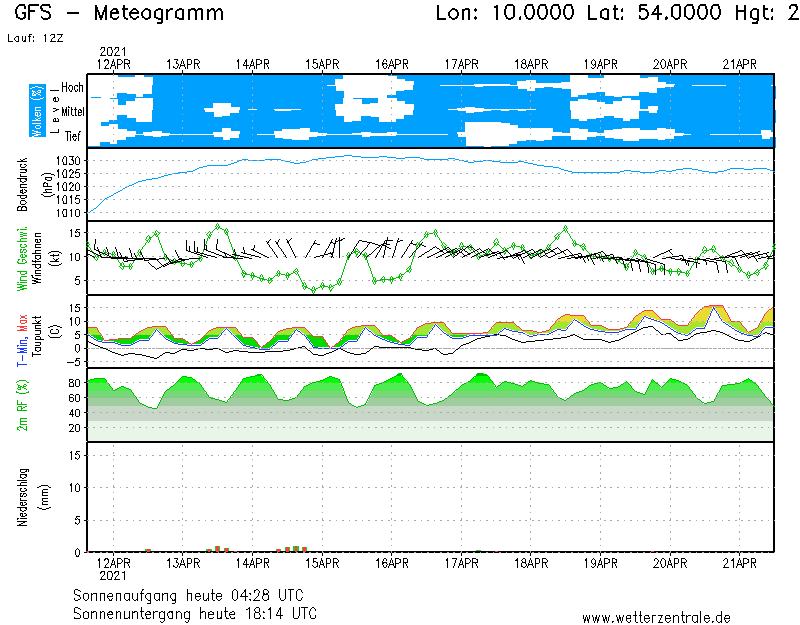Select the Sonnenuntergang heute 18:14 UTC text
The width and height of the screenshot is (800, 625).
pyautogui.click(x=195, y=613)
